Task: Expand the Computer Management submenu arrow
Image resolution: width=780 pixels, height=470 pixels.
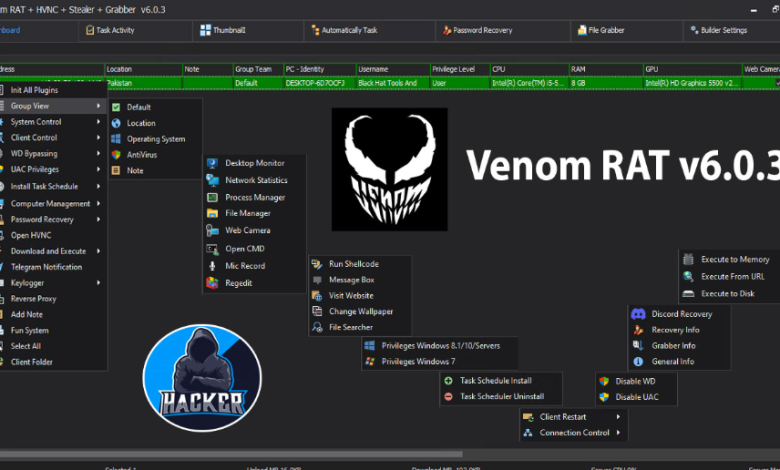Action: click(x=98, y=203)
